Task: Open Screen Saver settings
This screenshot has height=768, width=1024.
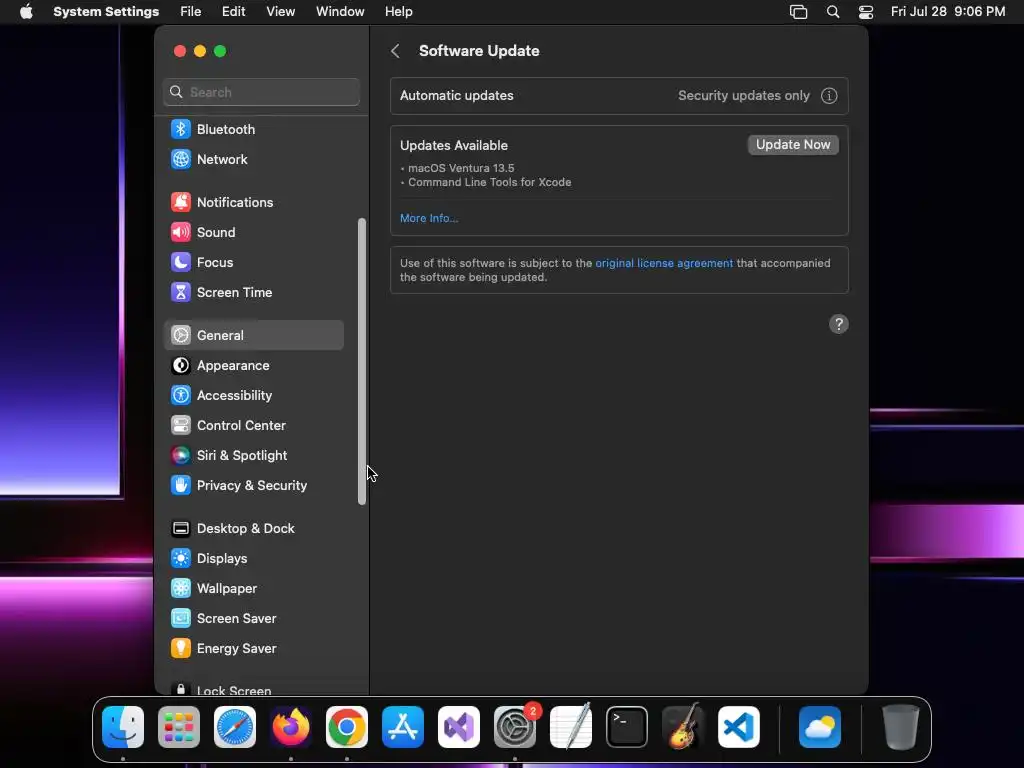Action: tap(253, 618)
